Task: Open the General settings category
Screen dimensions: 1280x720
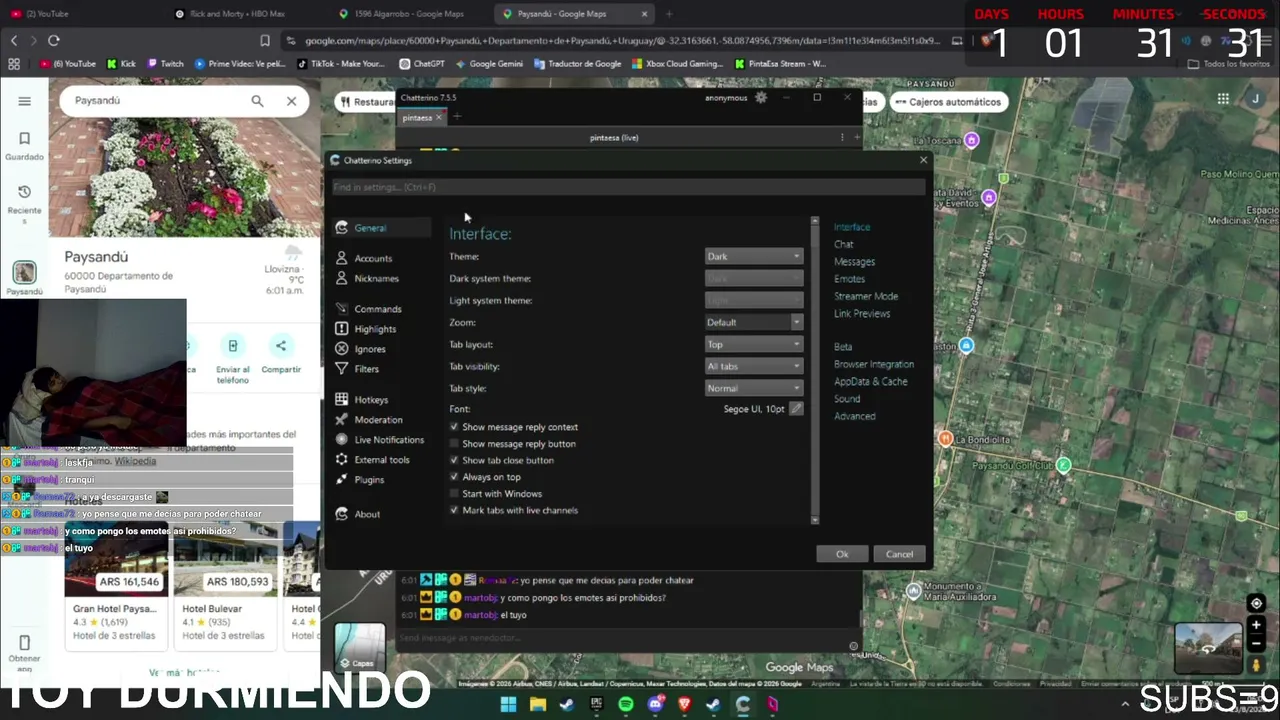Action: (381, 228)
